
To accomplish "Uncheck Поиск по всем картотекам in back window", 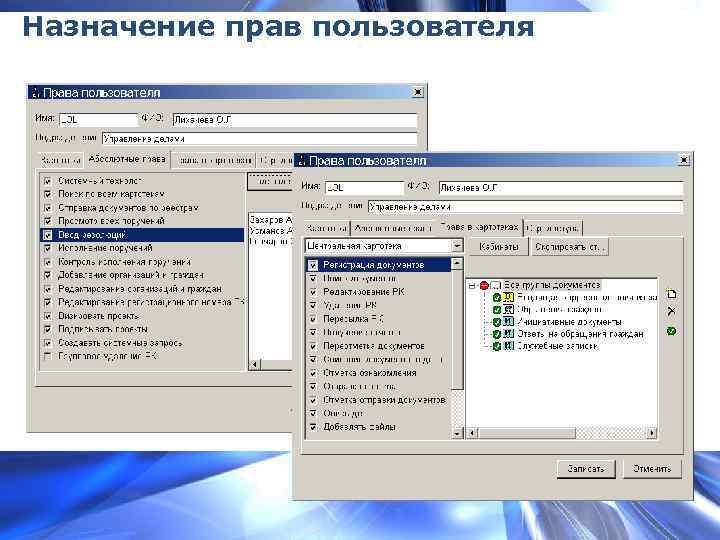I will (x=48, y=194).
